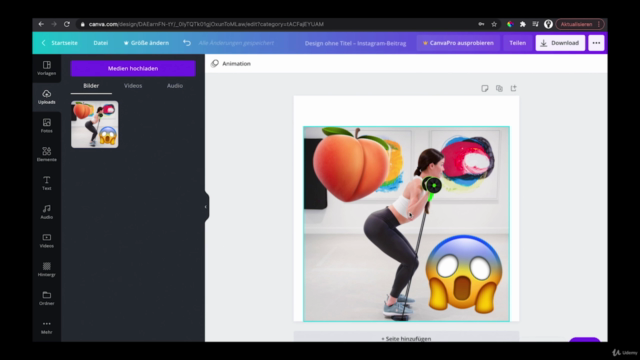Open the Elemente sidebar panel

coord(47,154)
